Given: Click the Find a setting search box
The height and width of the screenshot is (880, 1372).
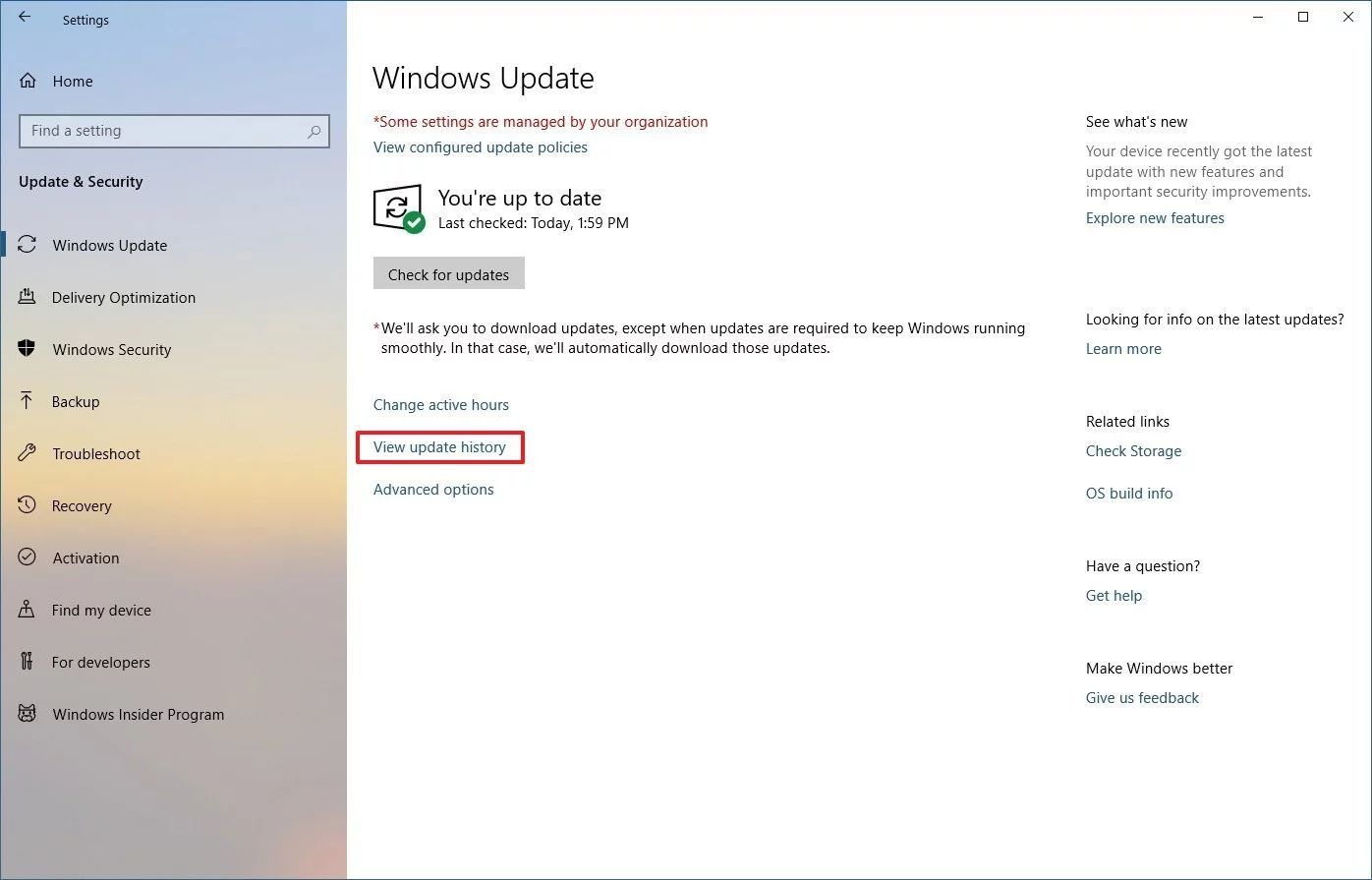Looking at the screenshot, I should [174, 131].
